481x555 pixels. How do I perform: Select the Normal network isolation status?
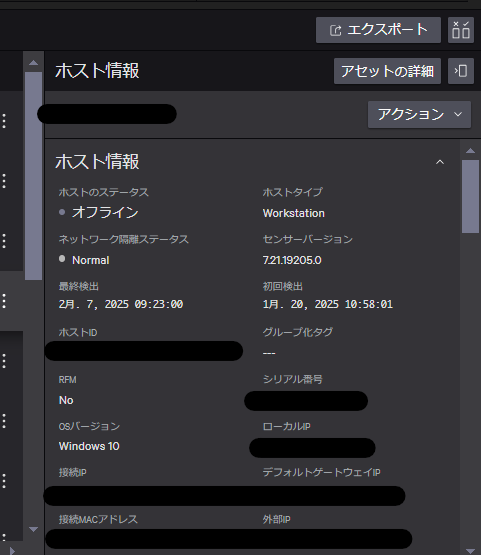[91, 260]
